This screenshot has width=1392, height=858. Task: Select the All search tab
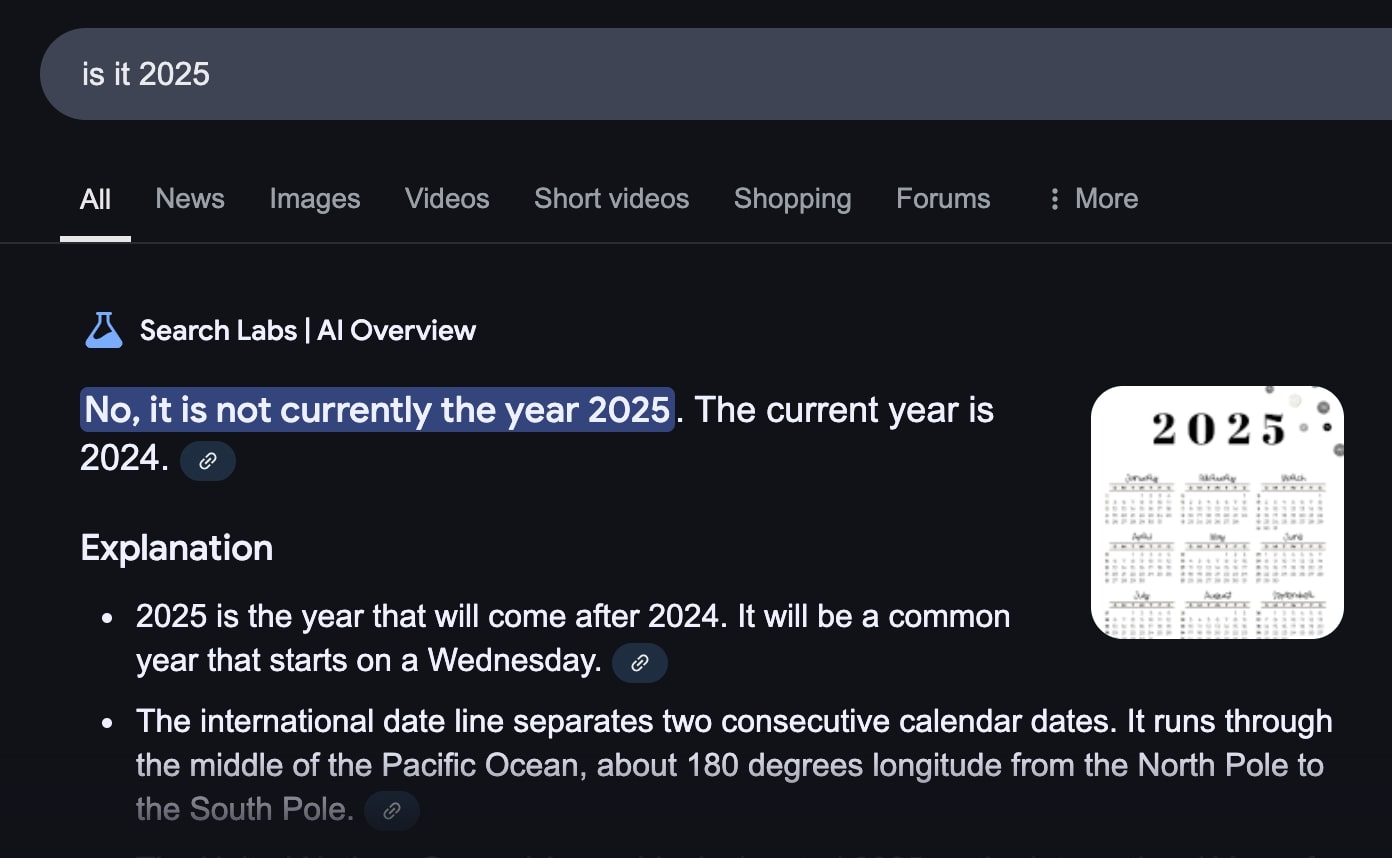95,199
